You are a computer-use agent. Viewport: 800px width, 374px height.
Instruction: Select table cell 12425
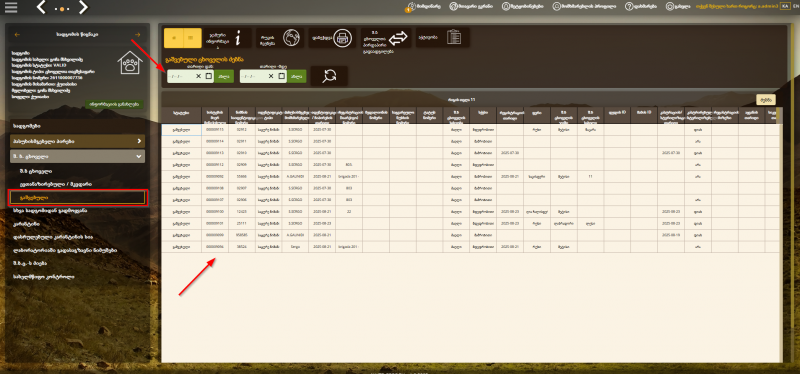point(242,211)
